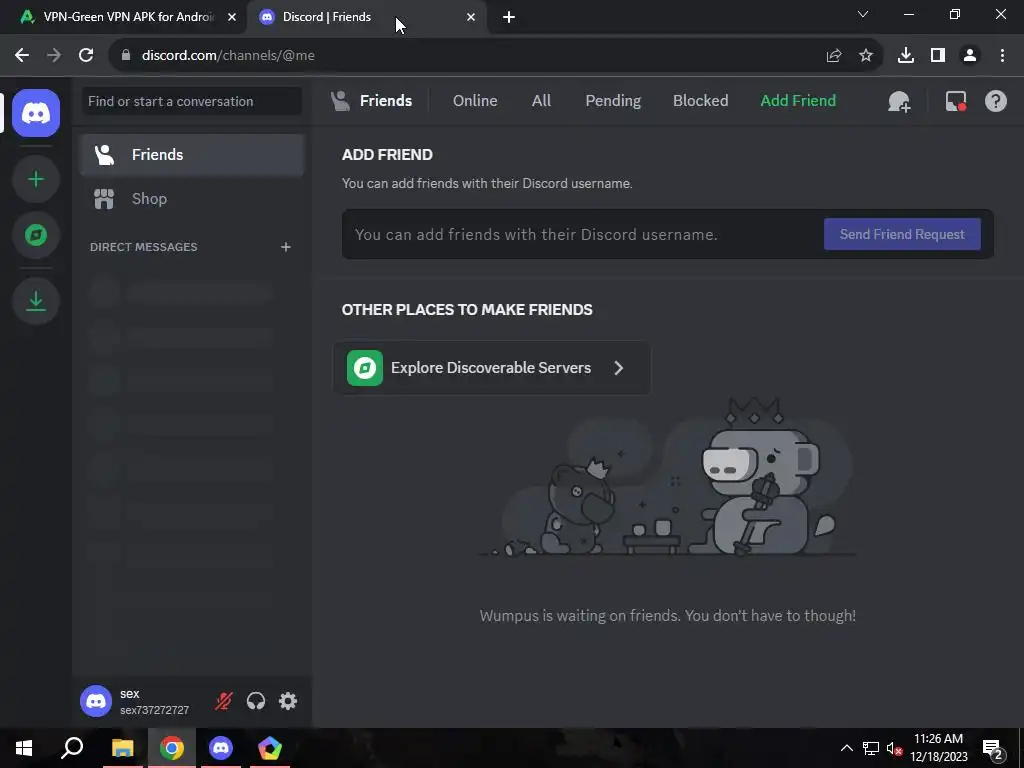Bookmark page with the star icon
This screenshot has width=1024, height=768.
tap(865, 56)
